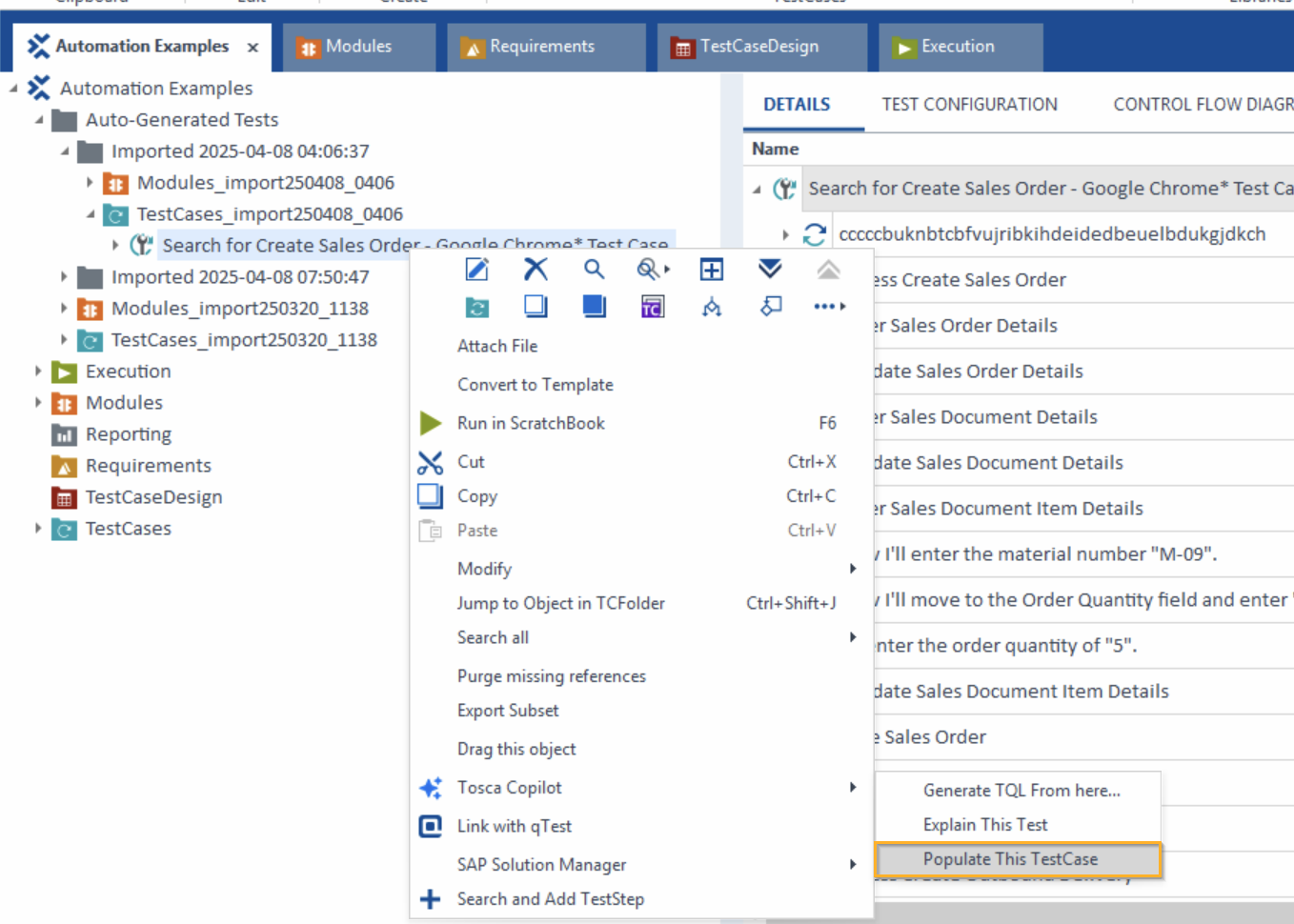
Task: Expand the Modules root tree node
Action: [x=38, y=402]
